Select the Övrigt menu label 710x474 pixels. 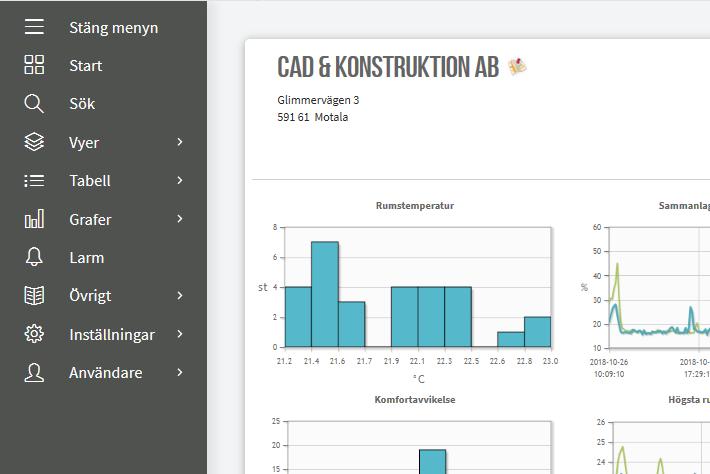90,296
